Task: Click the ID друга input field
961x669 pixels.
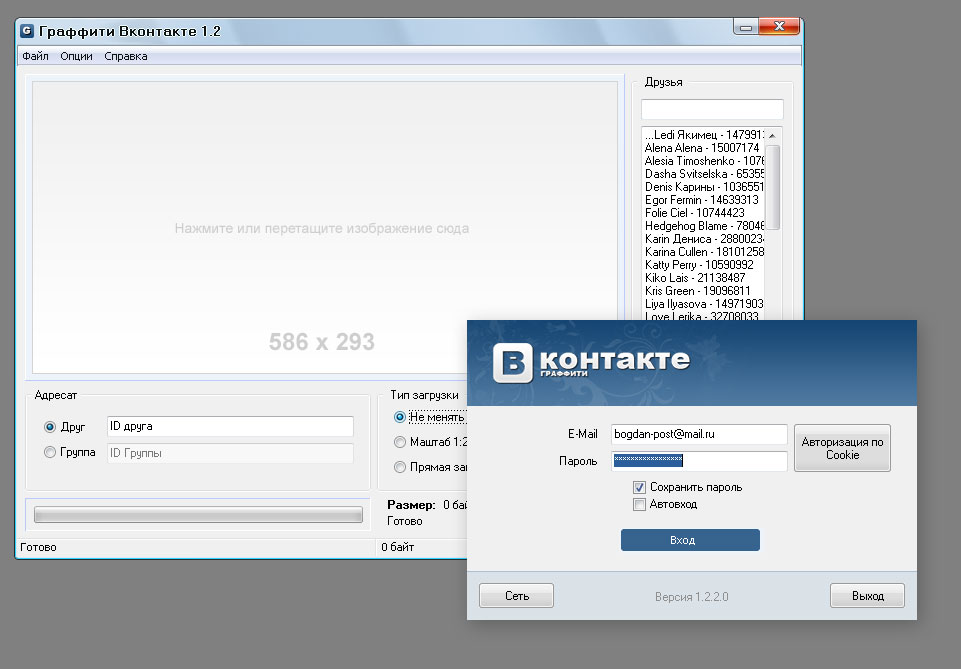Action: [x=230, y=426]
